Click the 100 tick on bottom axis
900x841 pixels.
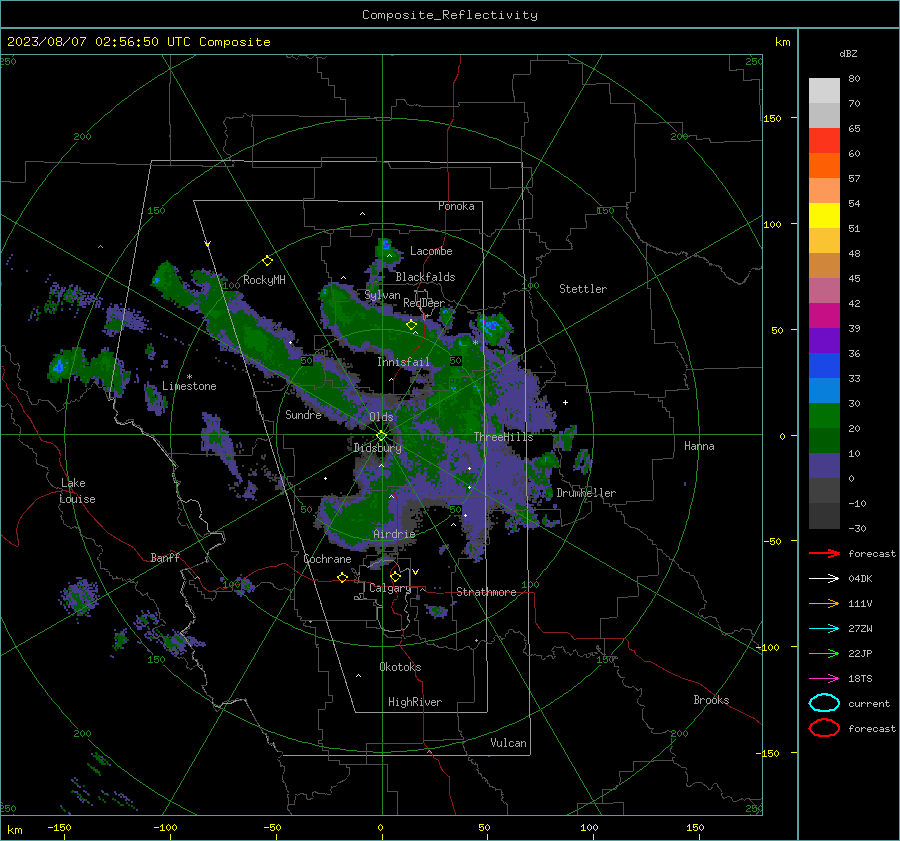(x=589, y=827)
